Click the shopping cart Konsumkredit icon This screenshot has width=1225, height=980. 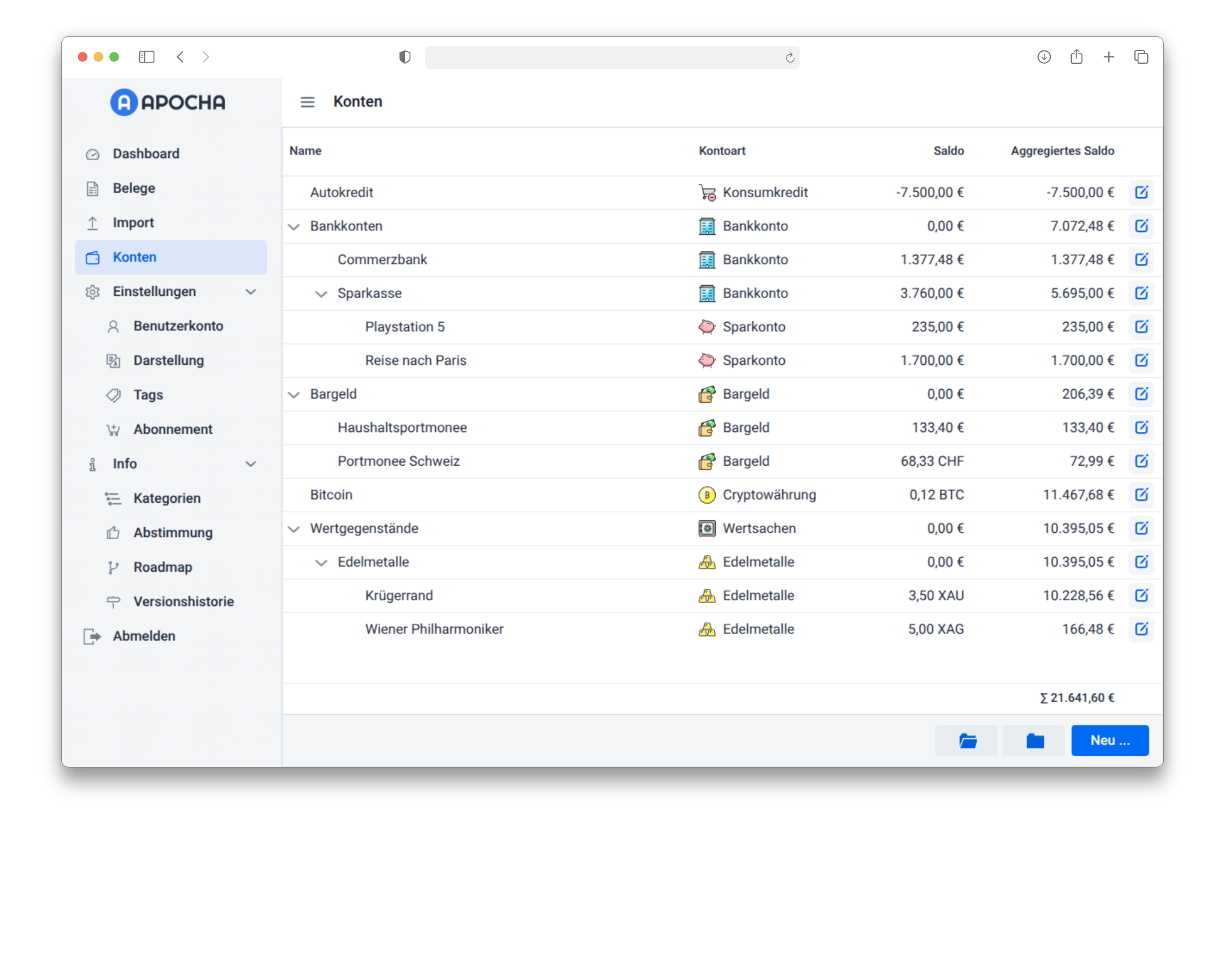707,192
